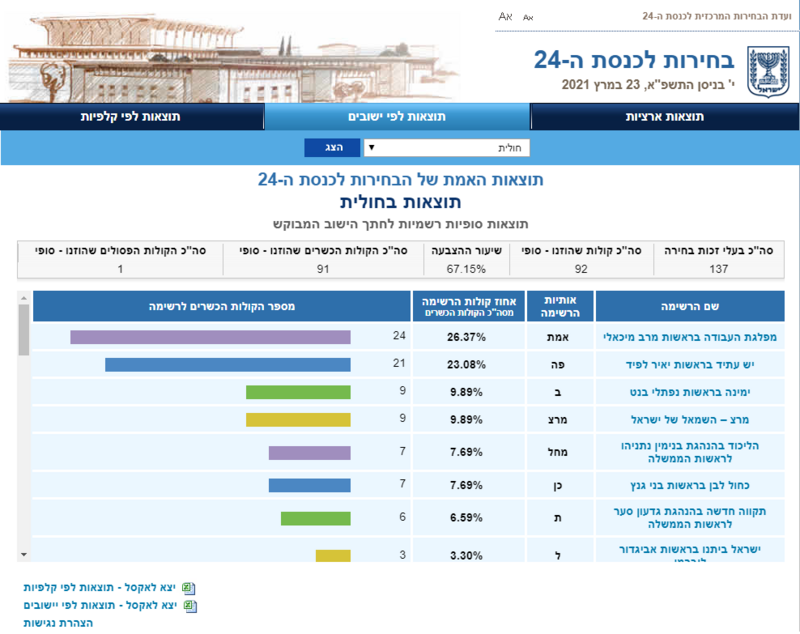Click Excel icon beside תוצאות לפי קלפיות export
Screen dimensions: 800x634
[x=189, y=588]
